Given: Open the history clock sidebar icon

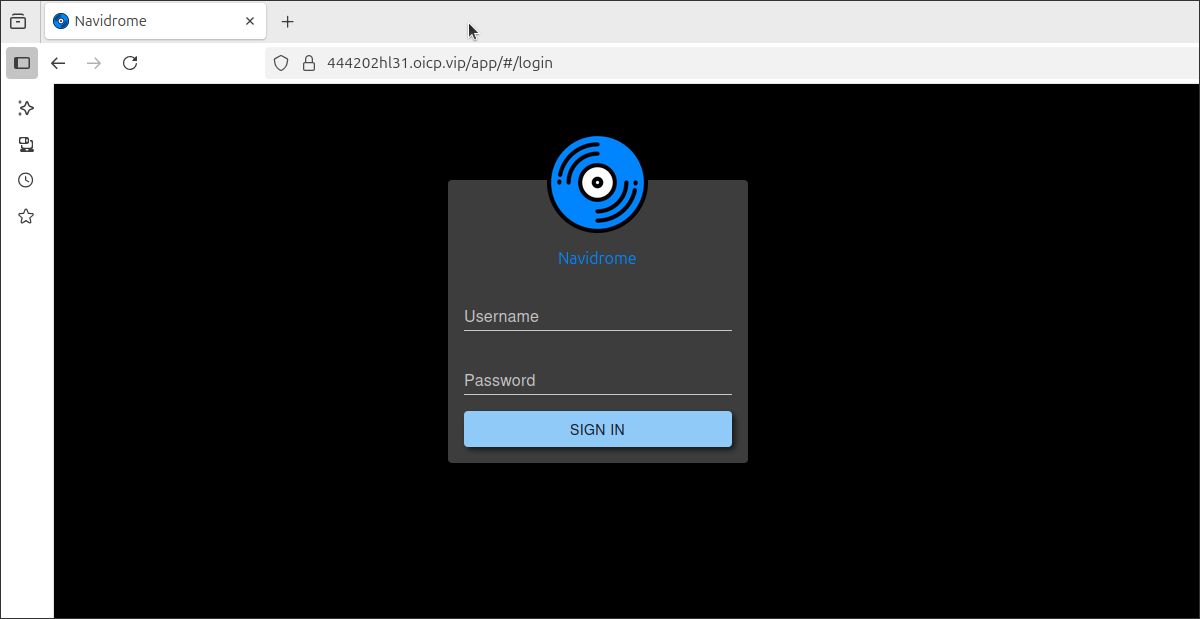Looking at the screenshot, I should click(26, 180).
